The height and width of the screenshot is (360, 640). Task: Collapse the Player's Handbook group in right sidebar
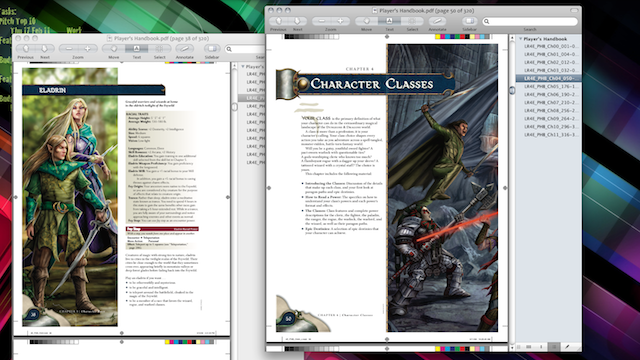[x=520, y=39]
